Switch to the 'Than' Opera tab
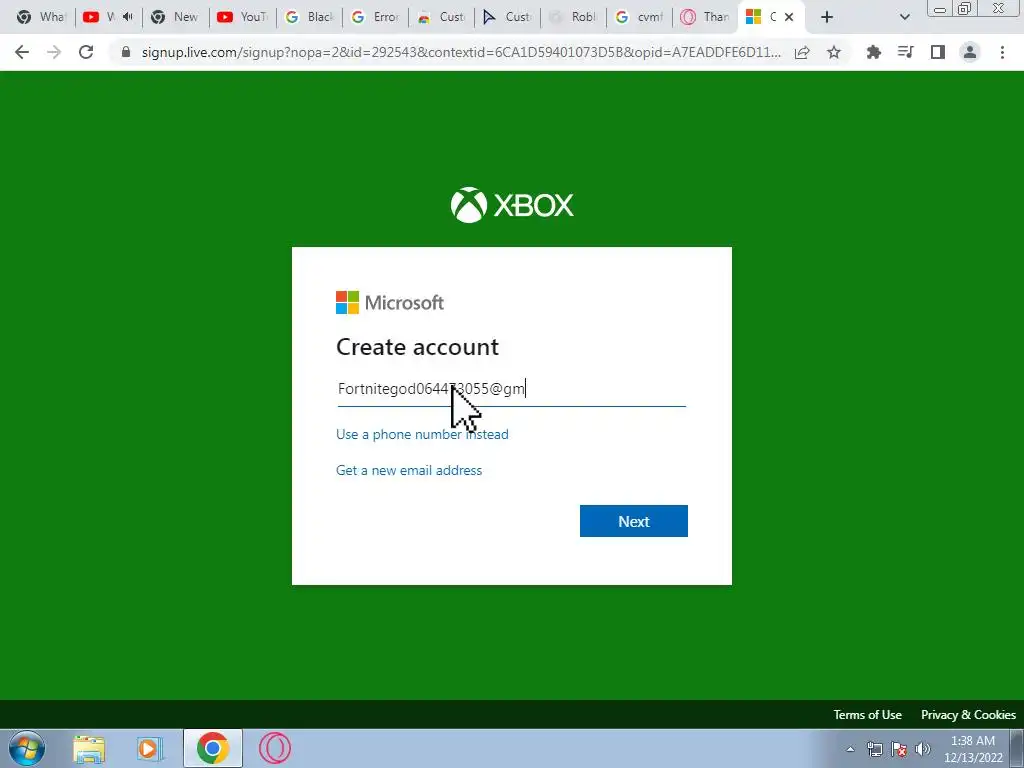The image size is (1024, 768). pyautogui.click(x=705, y=17)
